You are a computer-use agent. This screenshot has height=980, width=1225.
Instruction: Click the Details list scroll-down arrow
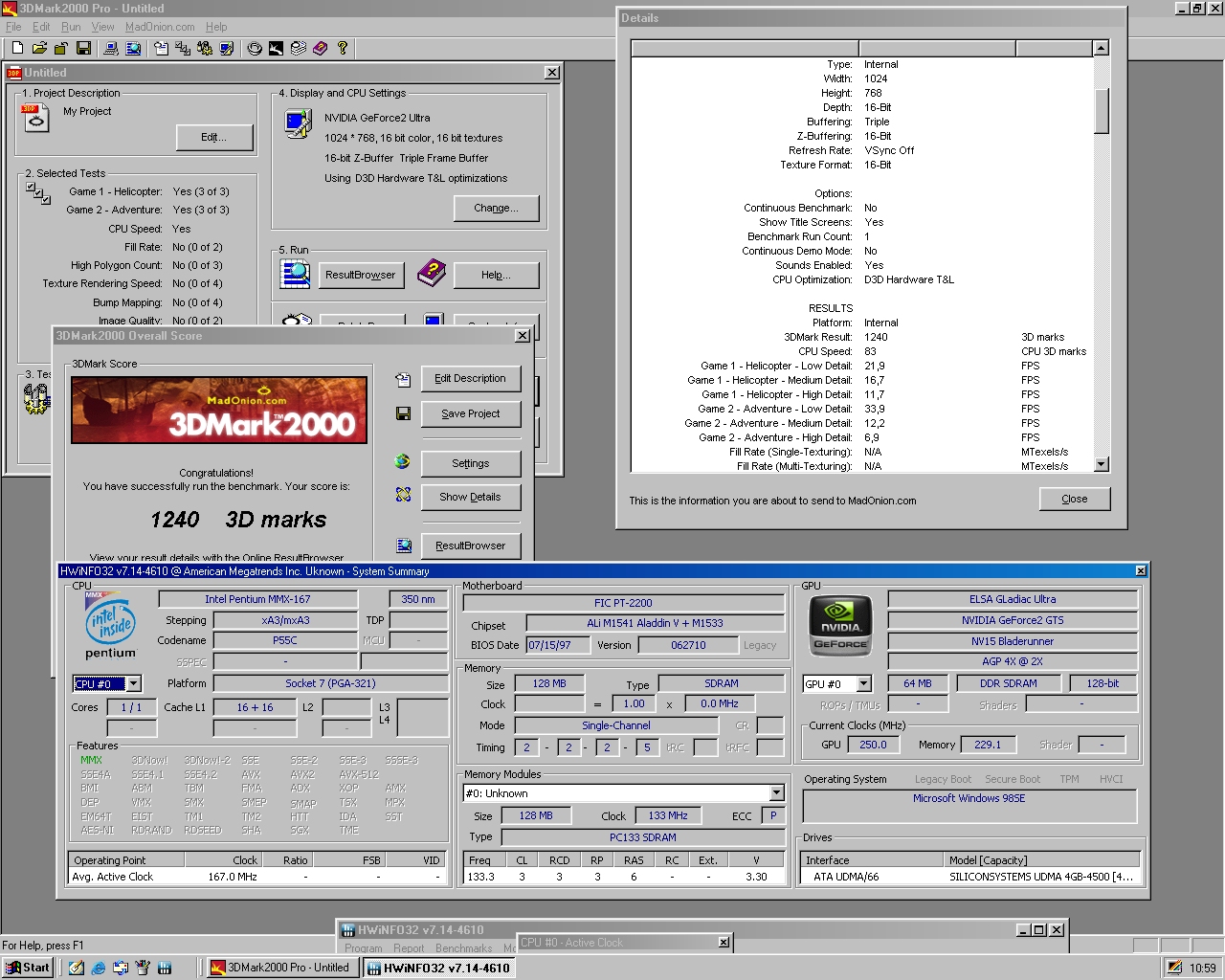(1102, 464)
